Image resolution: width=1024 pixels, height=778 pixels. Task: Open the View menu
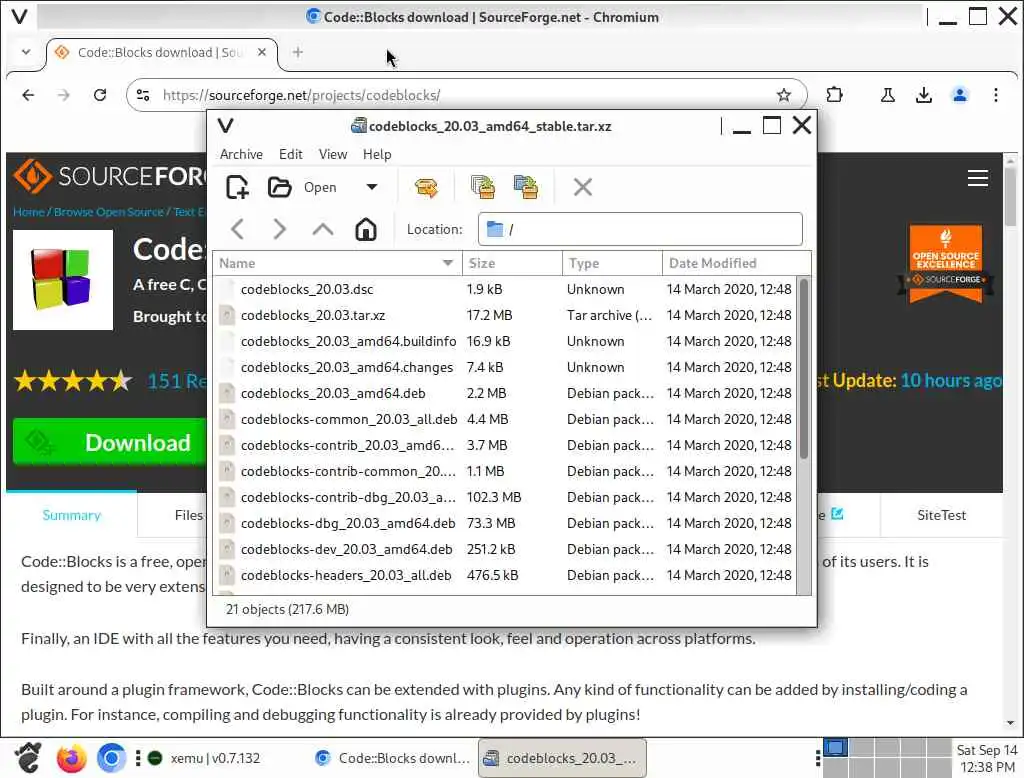click(x=333, y=154)
